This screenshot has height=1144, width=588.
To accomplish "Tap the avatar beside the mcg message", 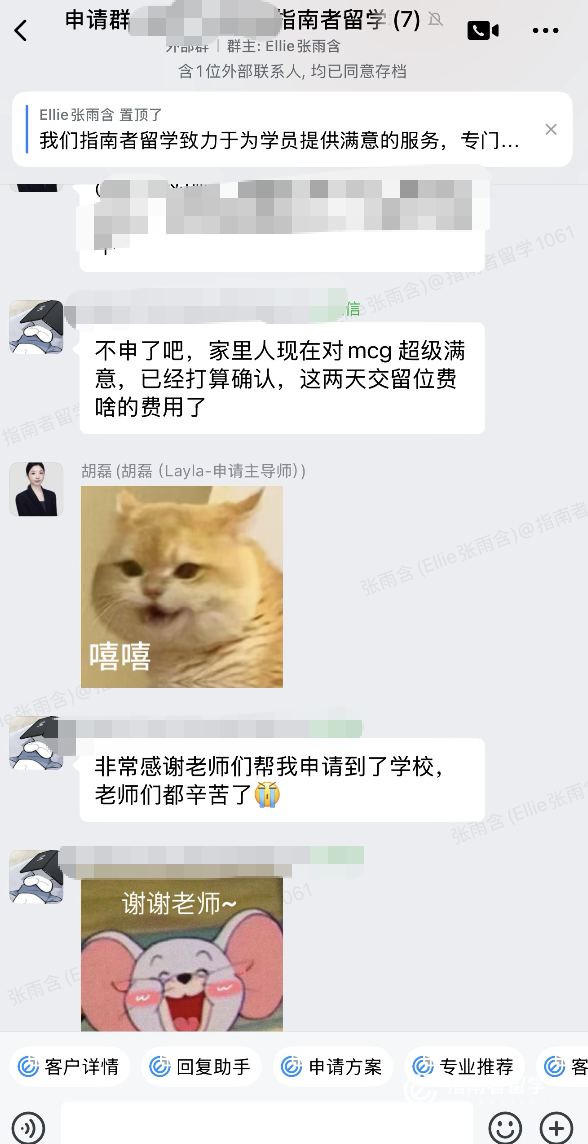I will point(36,327).
